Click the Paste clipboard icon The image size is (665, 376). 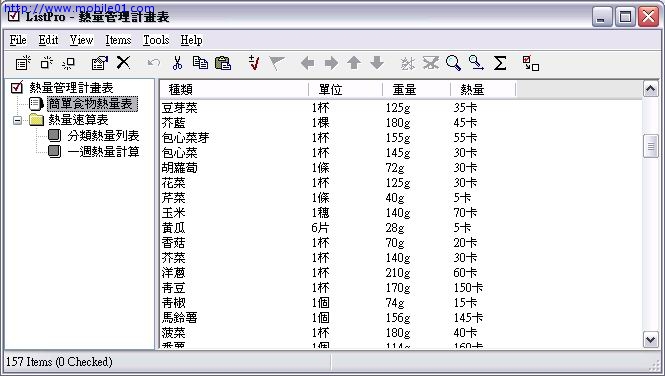coord(223,63)
